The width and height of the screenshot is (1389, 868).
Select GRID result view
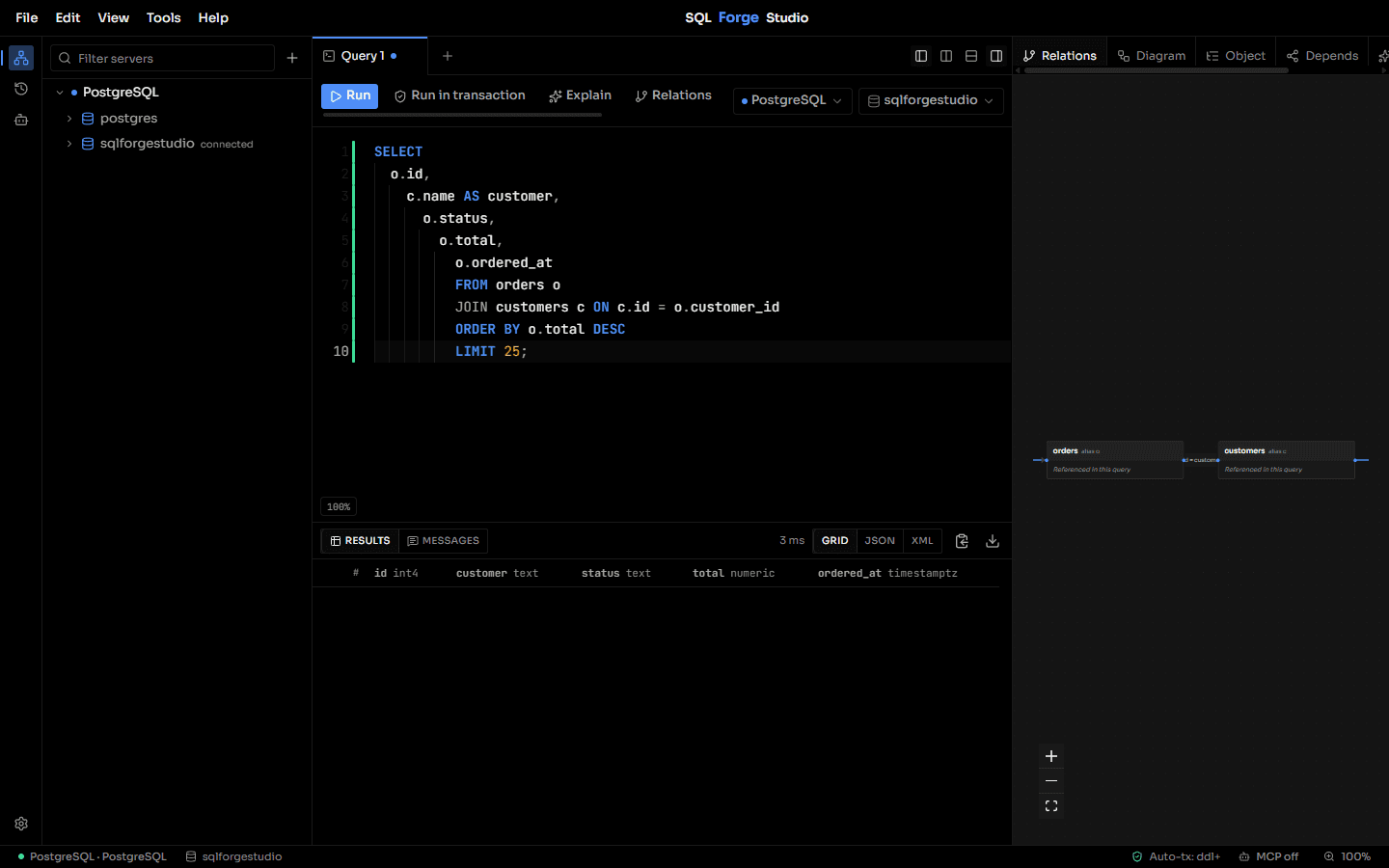[835, 541]
